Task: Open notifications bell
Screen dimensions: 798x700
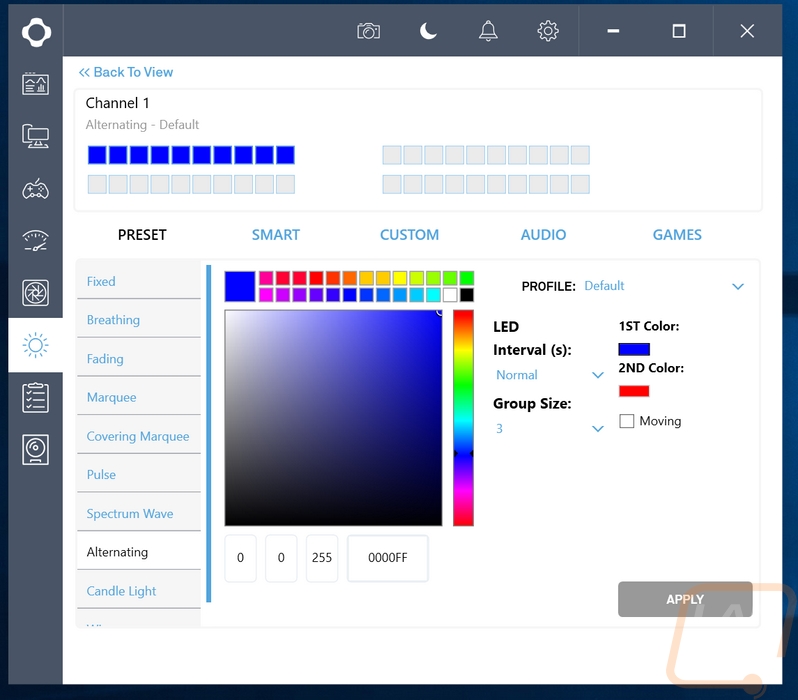Action: (x=488, y=31)
